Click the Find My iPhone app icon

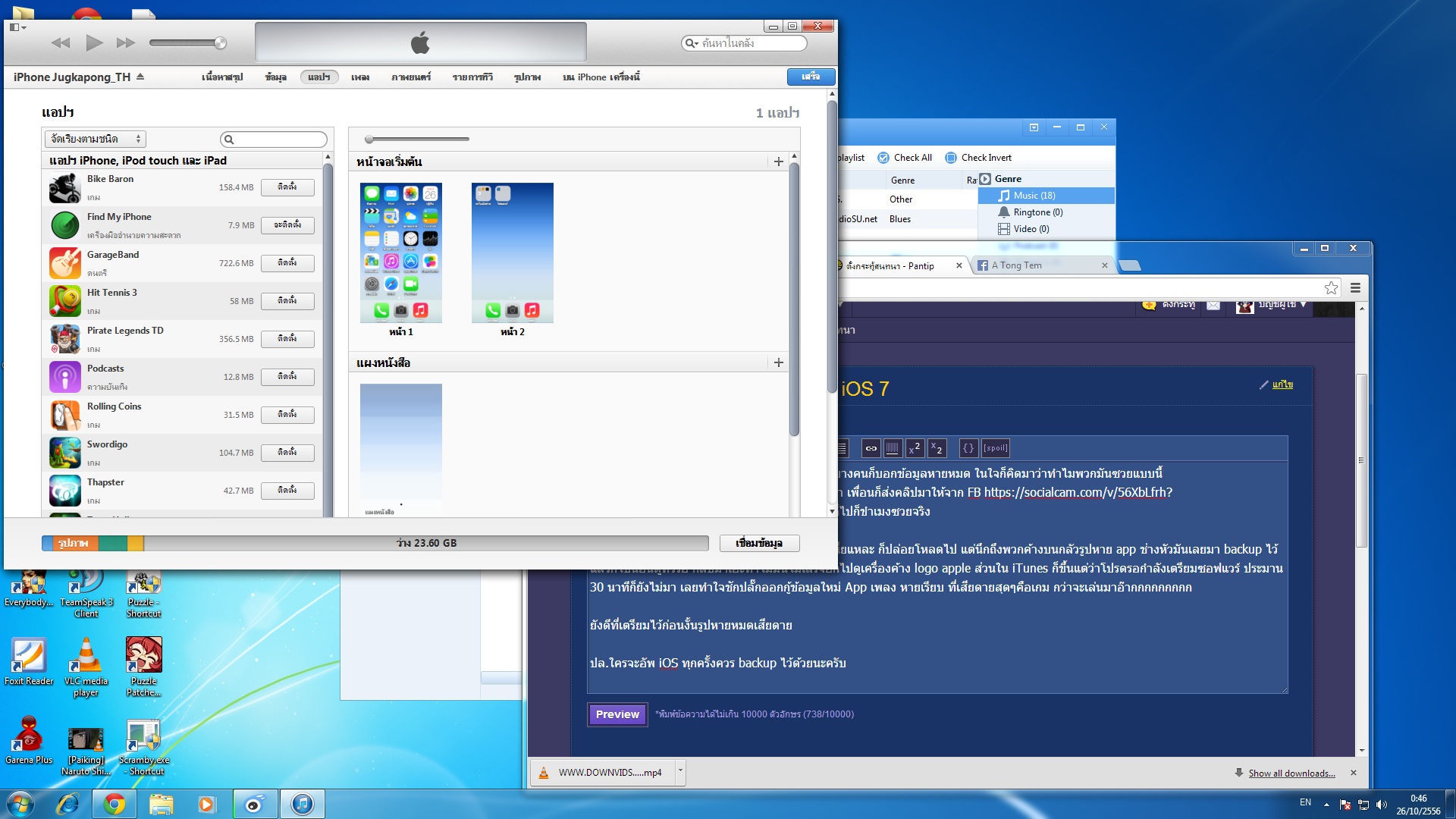(x=65, y=225)
